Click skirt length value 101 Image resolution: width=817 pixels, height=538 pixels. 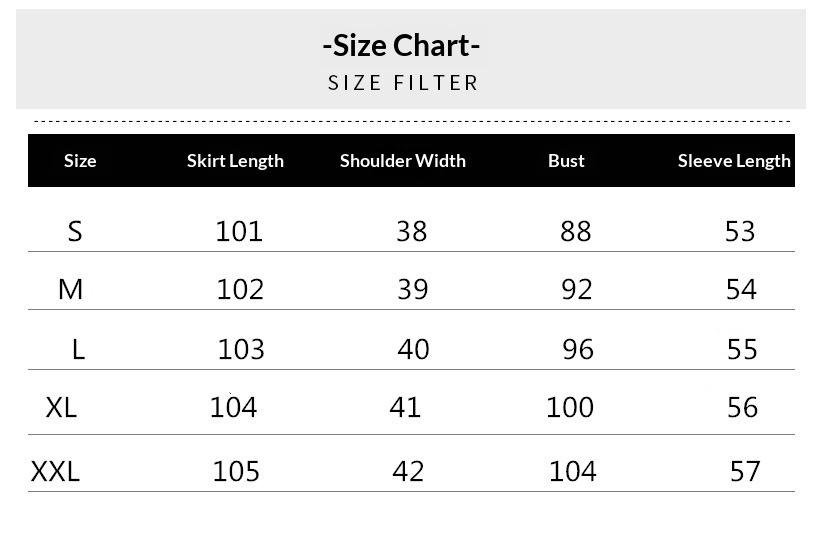[x=239, y=232]
